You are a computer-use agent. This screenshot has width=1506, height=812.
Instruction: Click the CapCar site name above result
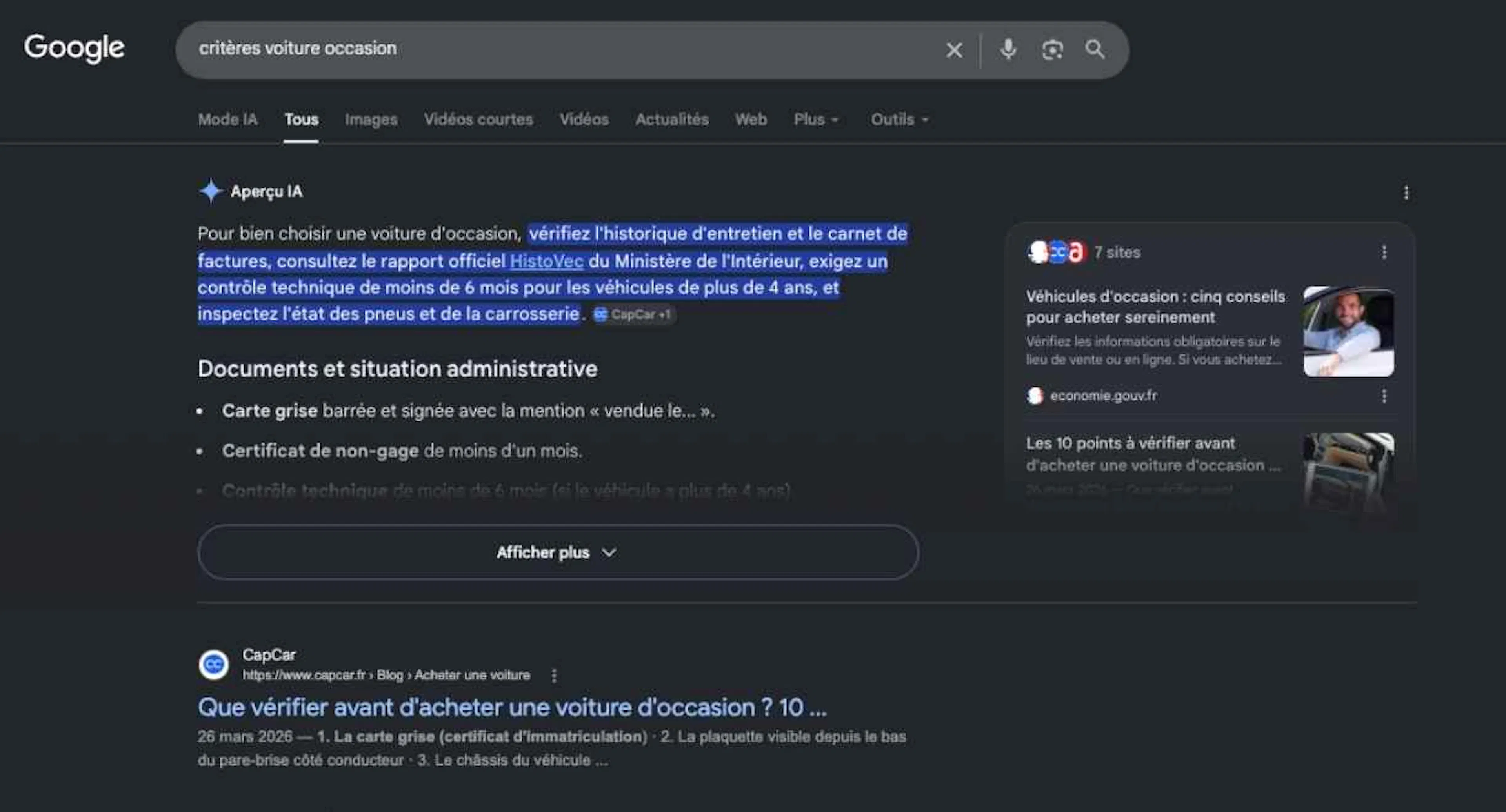[x=269, y=655]
